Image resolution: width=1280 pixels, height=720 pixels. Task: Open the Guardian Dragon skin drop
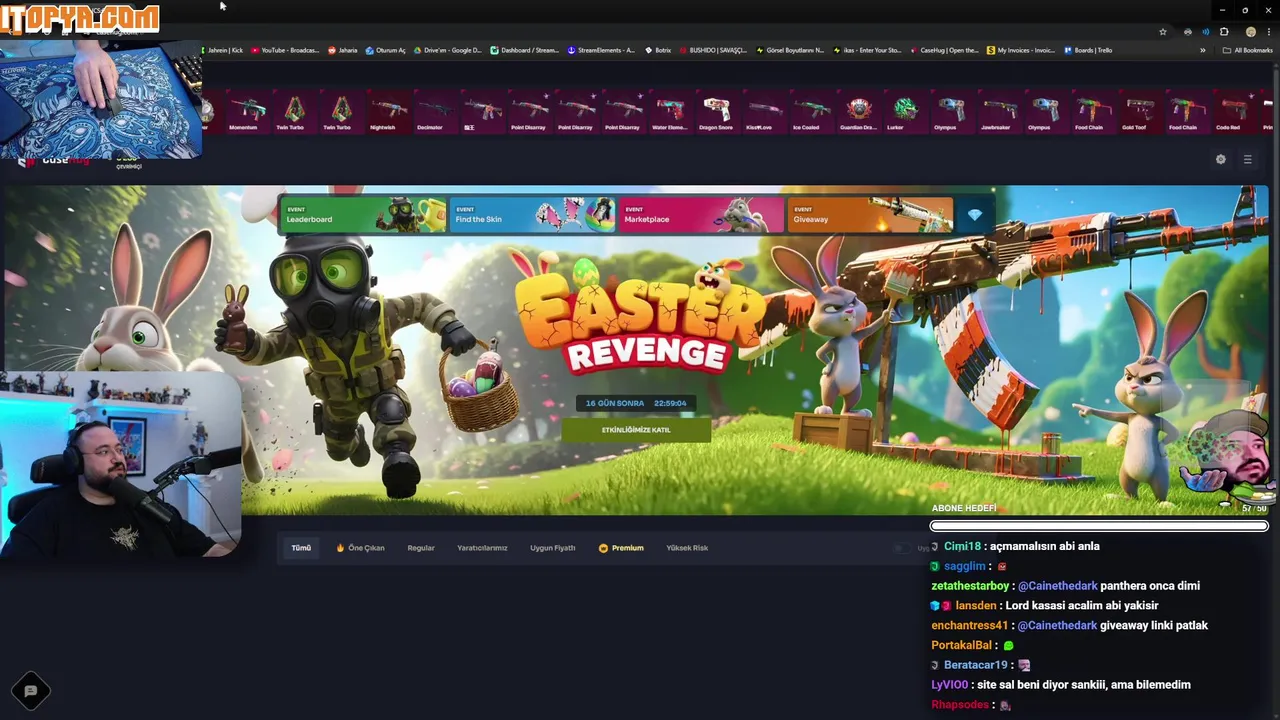point(859,112)
